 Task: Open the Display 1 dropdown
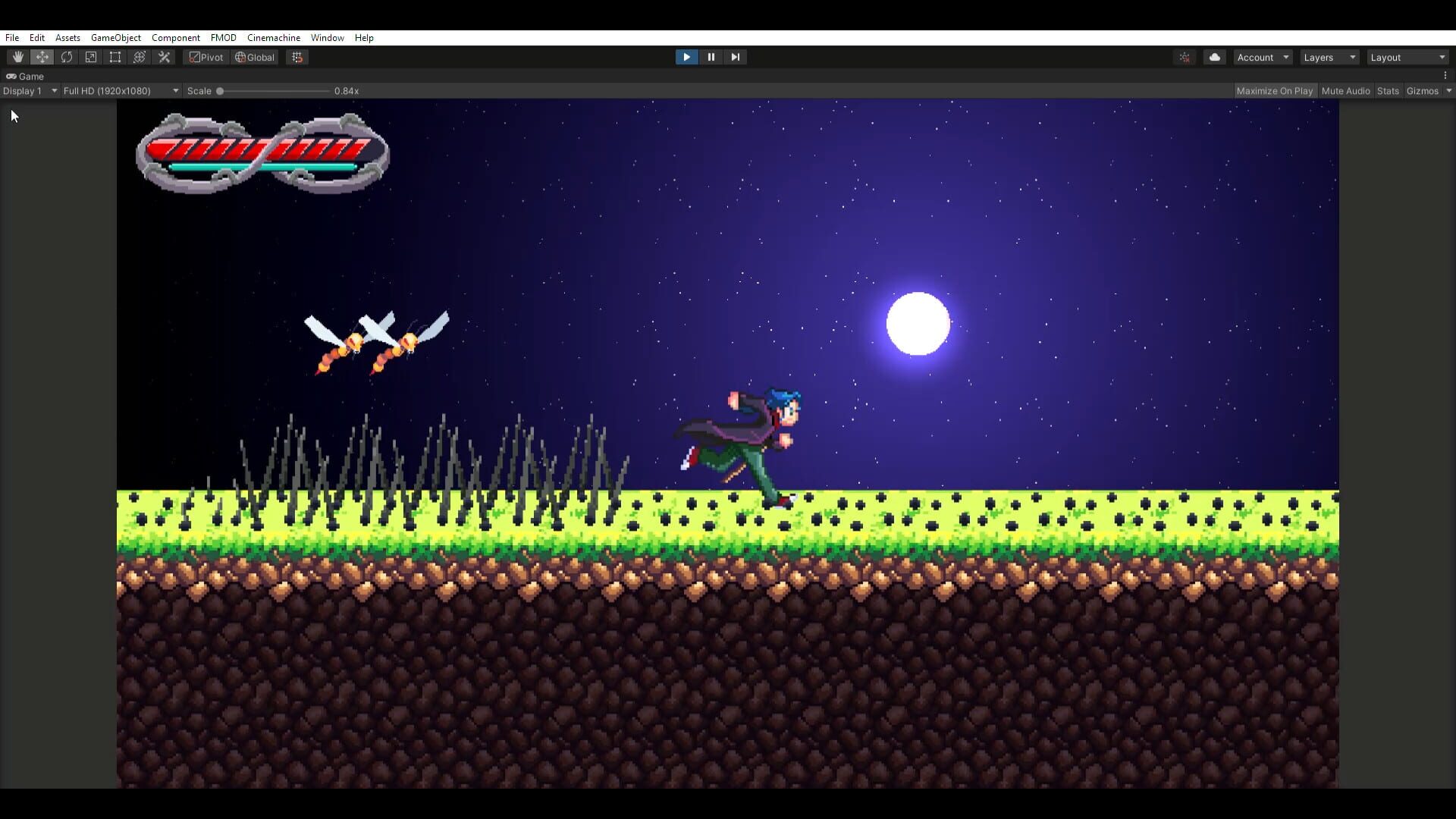pos(30,90)
